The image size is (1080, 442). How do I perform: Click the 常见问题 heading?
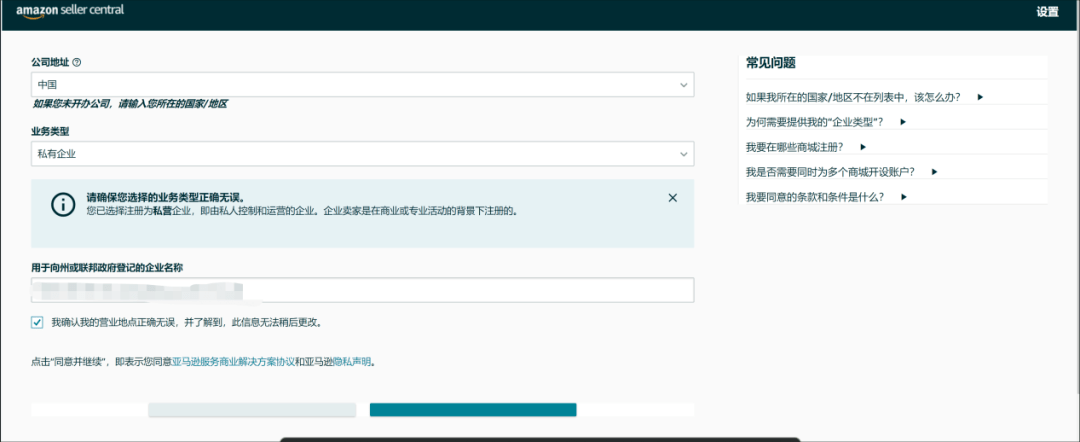click(771, 63)
